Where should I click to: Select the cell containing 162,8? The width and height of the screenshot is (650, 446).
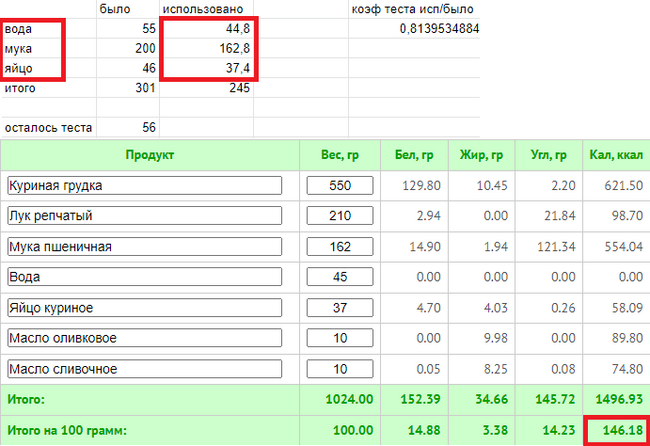click(x=207, y=48)
